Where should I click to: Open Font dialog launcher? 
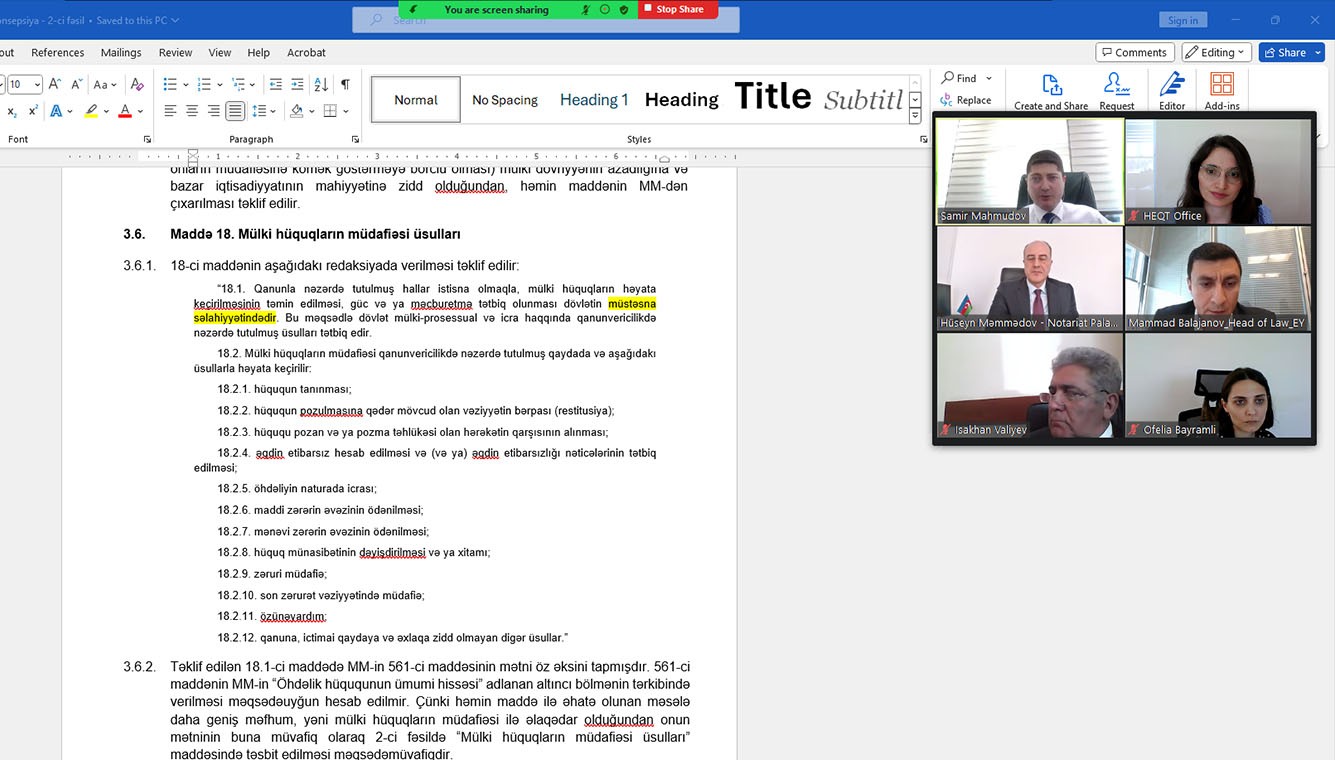click(147, 139)
